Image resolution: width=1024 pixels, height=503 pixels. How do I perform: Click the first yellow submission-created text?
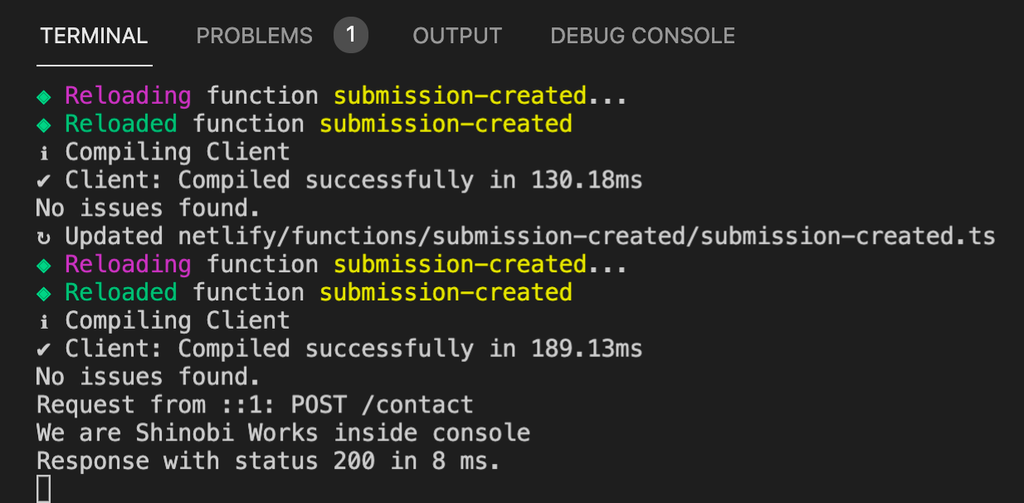pyautogui.click(x=460, y=96)
